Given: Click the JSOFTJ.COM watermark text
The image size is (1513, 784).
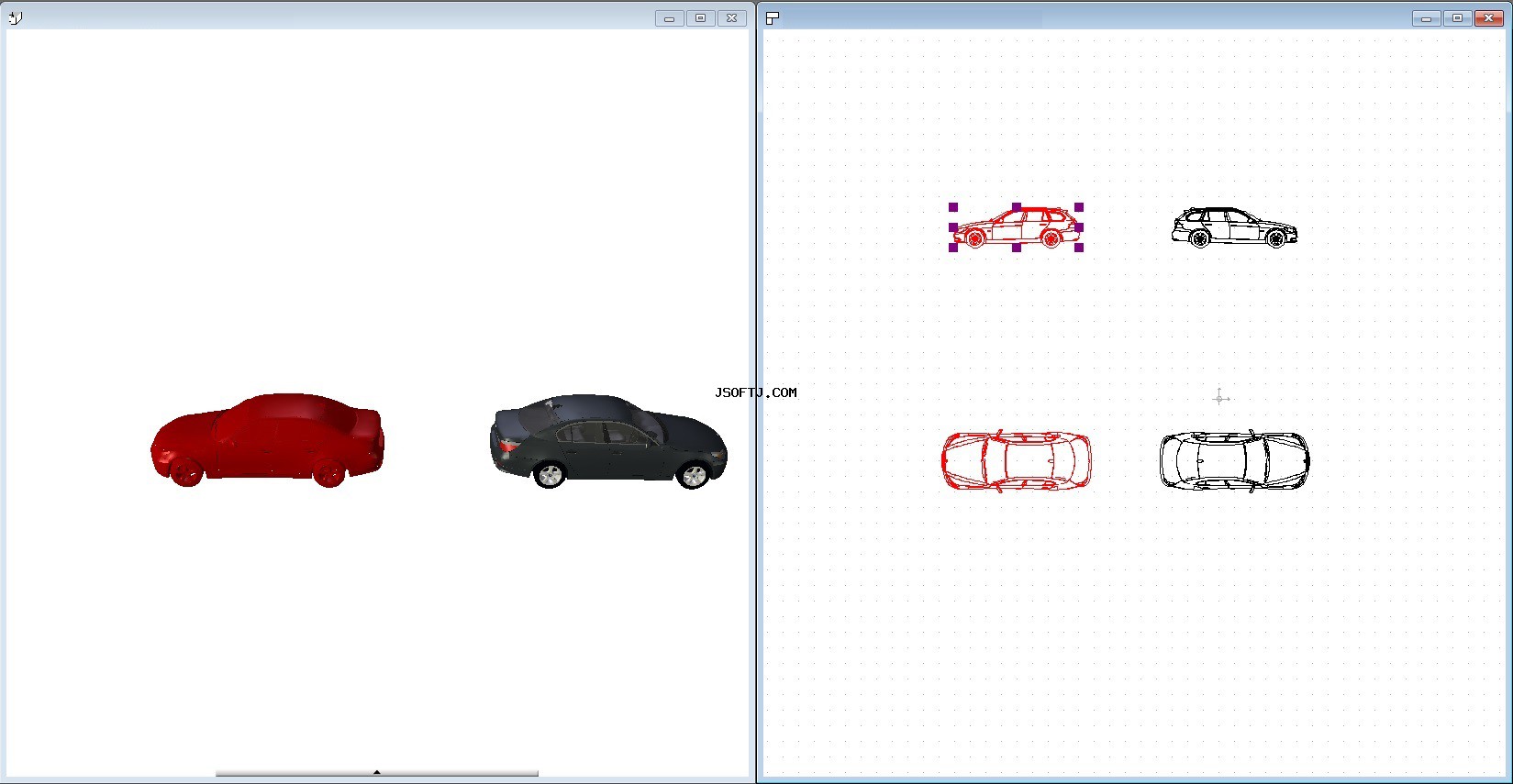Looking at the screenshot, I should [x=755, y=392].
